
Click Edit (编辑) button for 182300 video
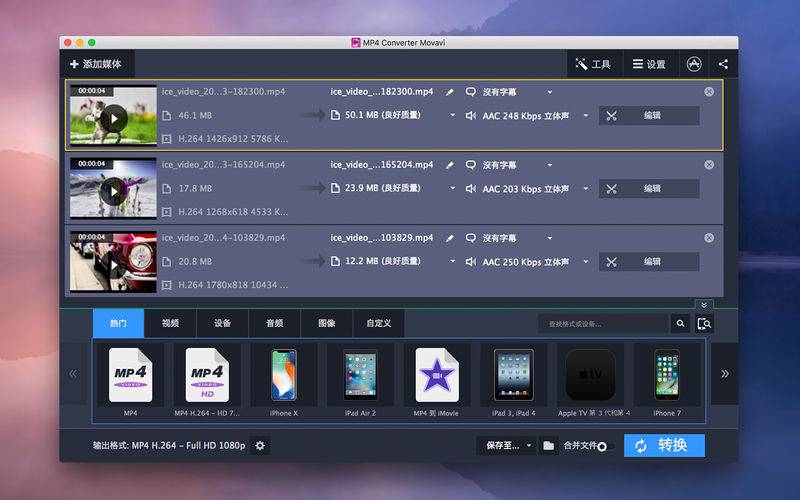point(649,116)
